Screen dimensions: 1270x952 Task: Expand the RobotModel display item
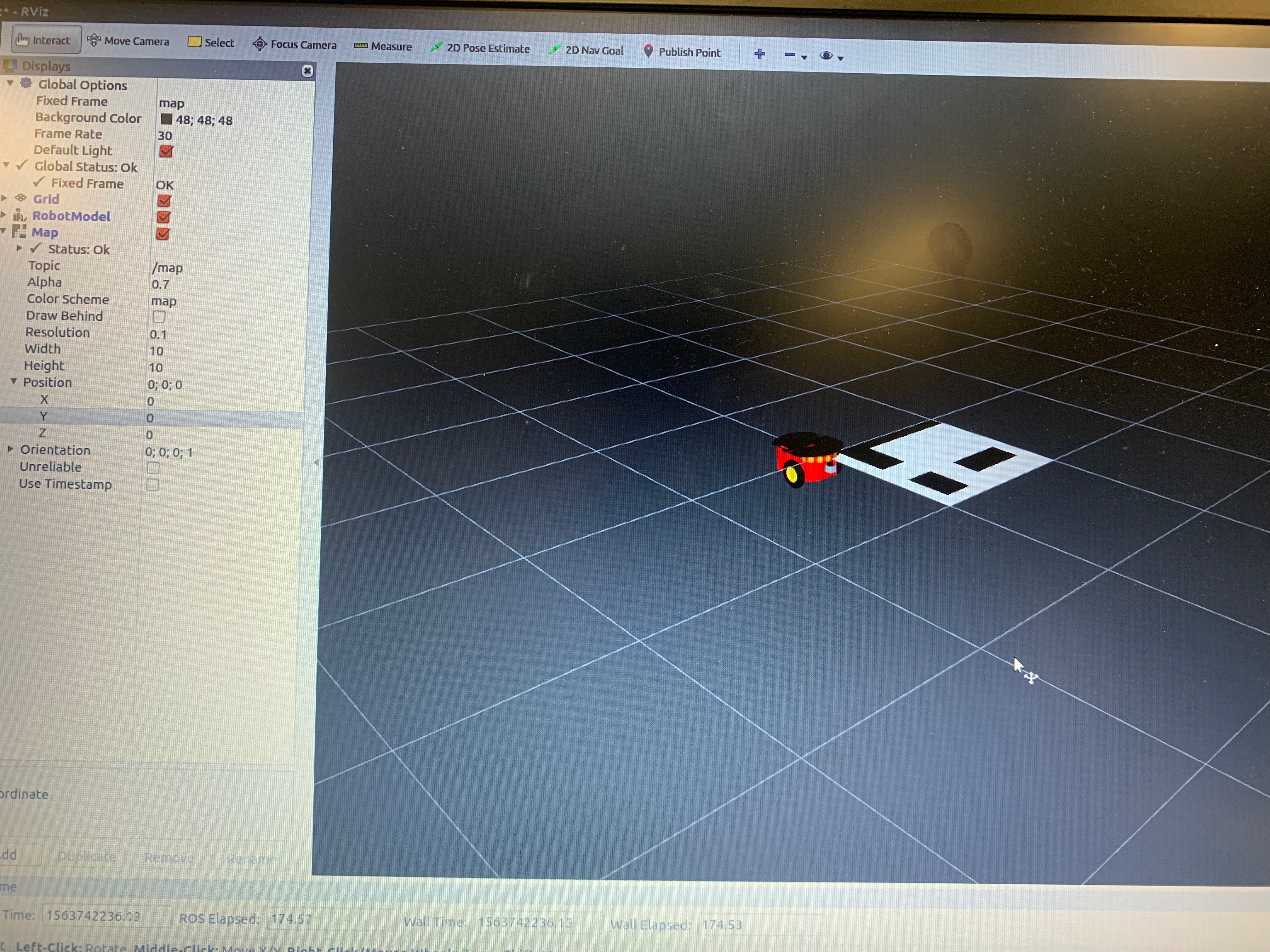tap(3, 215)
